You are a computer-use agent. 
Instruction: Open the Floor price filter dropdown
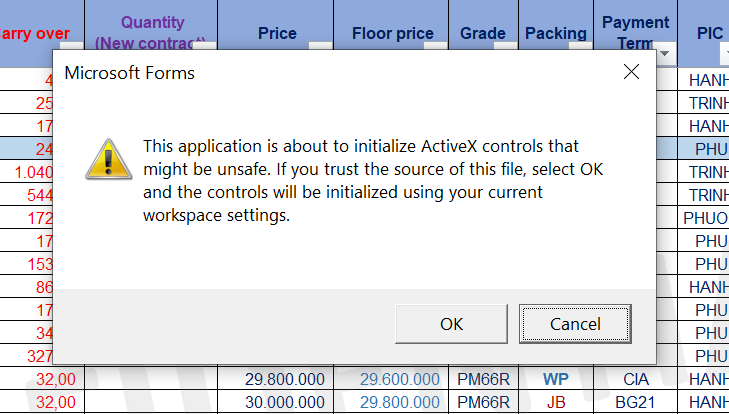(x=436, y=46)
